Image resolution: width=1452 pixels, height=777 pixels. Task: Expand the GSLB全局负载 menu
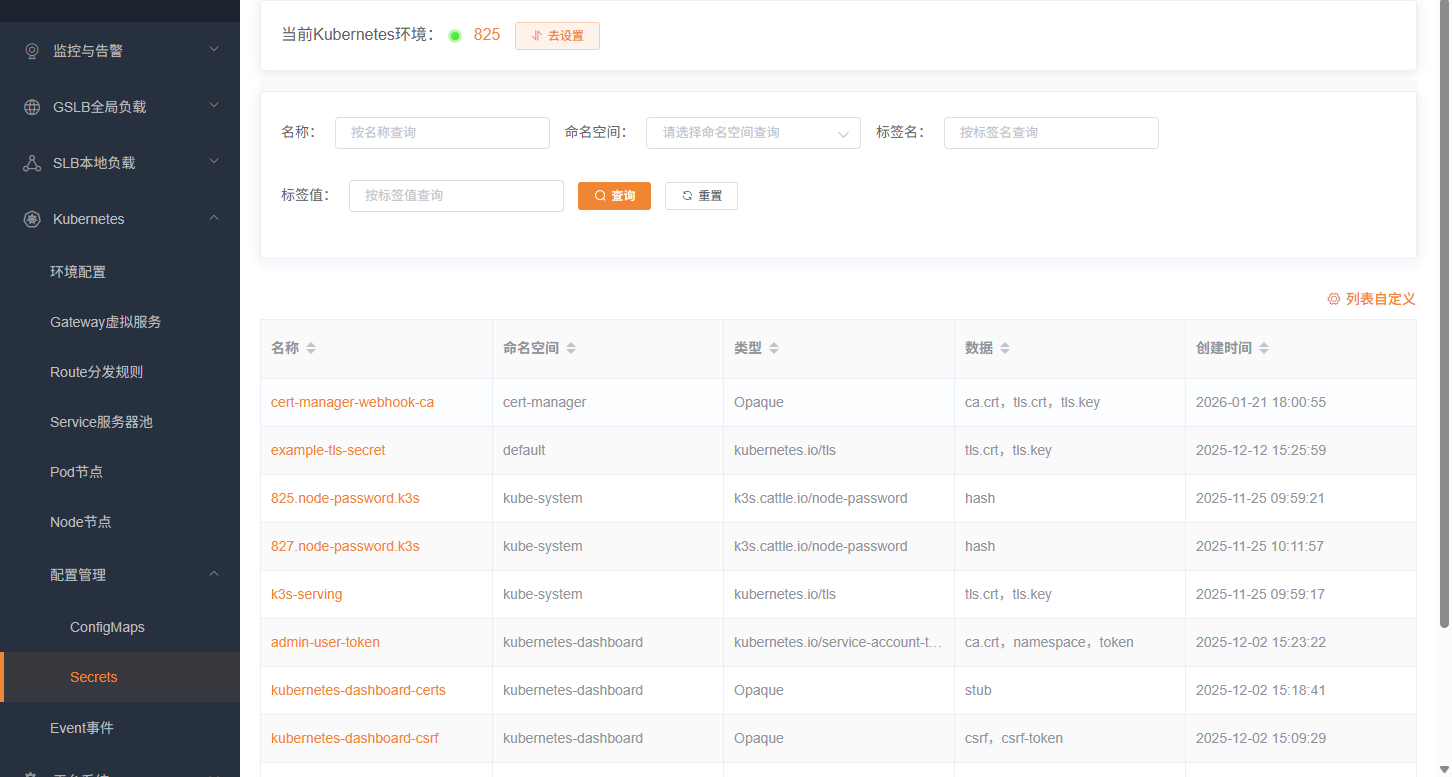(x=214, y=106)
